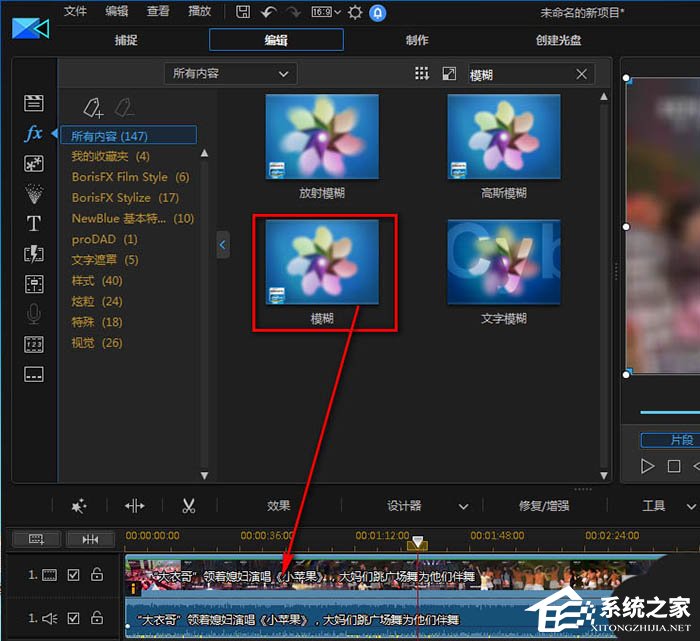Viewport: 700px width, 641px height.
Task: Add a new tag icon
Action: pyautogui.click(x=93, y=108)
